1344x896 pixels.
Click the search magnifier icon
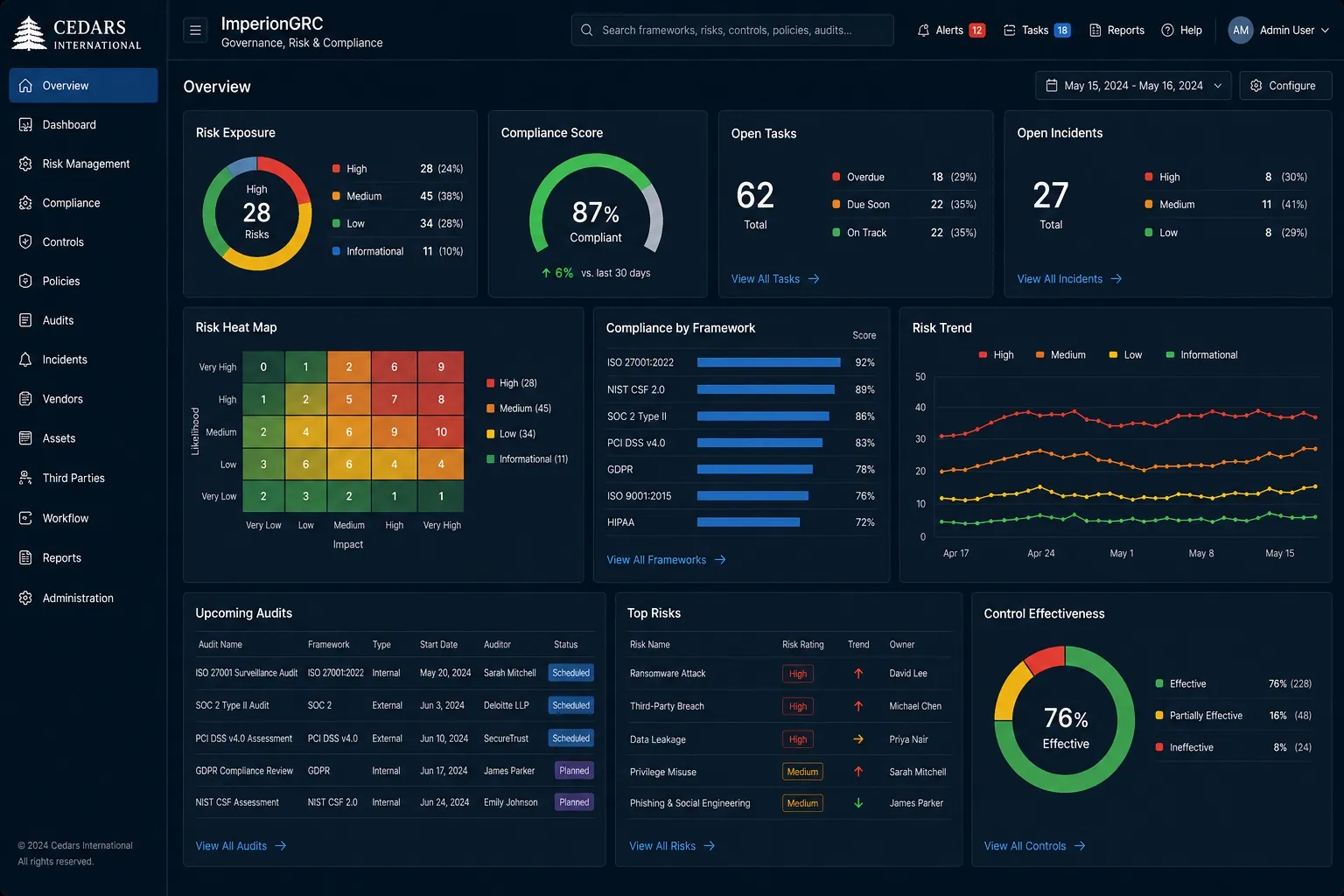[587, 30]
